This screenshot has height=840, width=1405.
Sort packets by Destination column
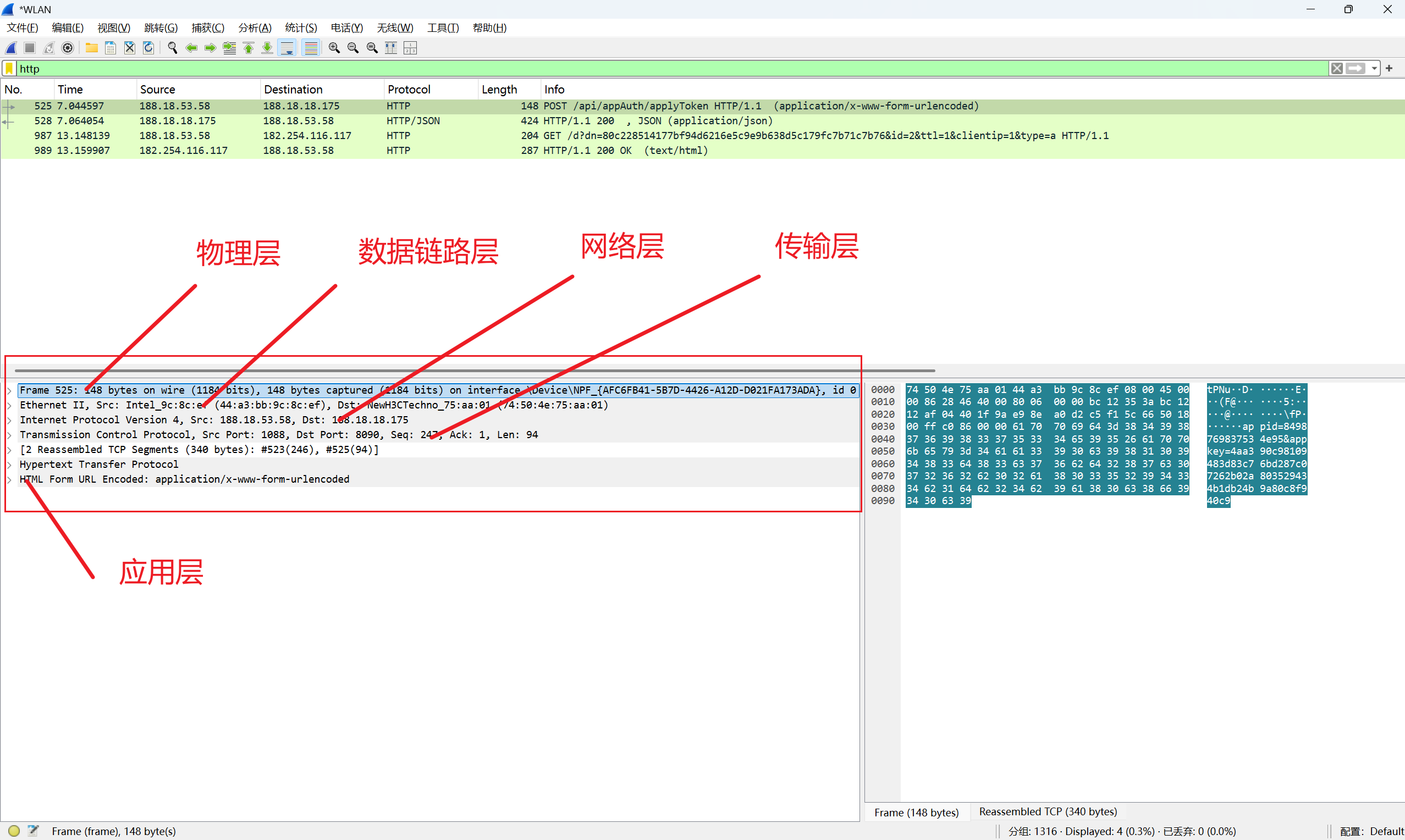coord(323,90)
